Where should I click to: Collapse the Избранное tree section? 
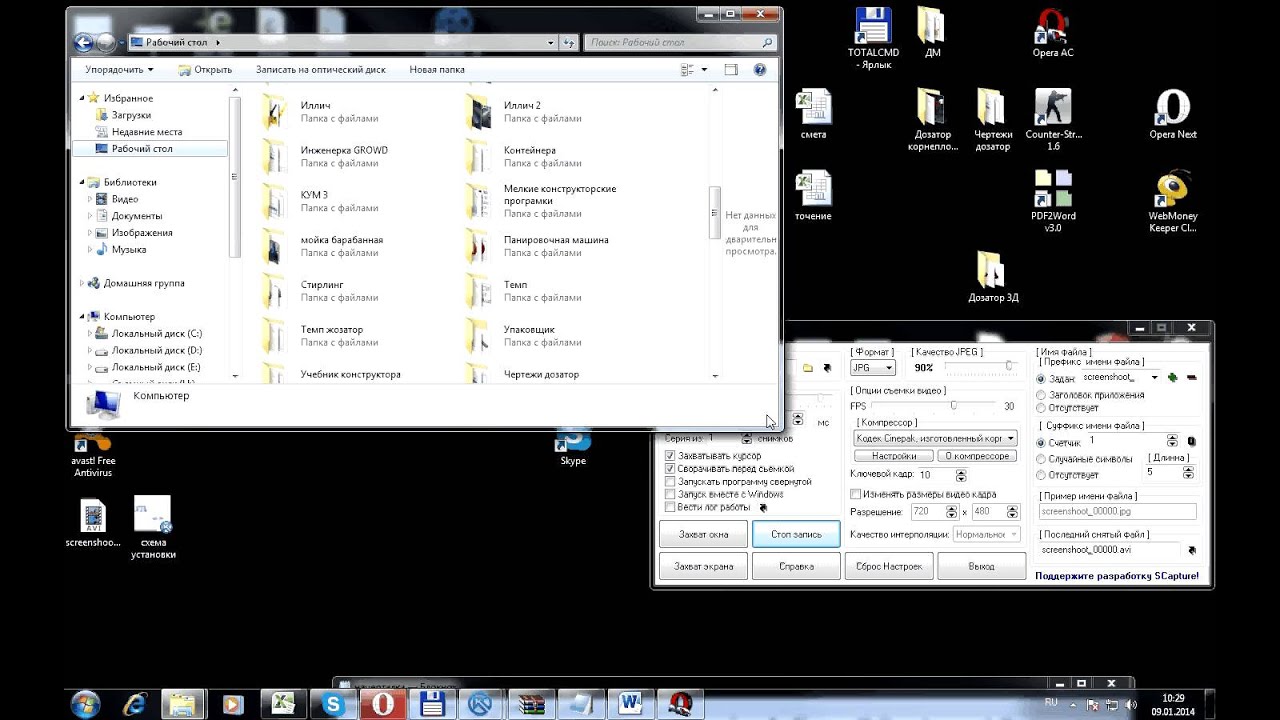(82, 98)
